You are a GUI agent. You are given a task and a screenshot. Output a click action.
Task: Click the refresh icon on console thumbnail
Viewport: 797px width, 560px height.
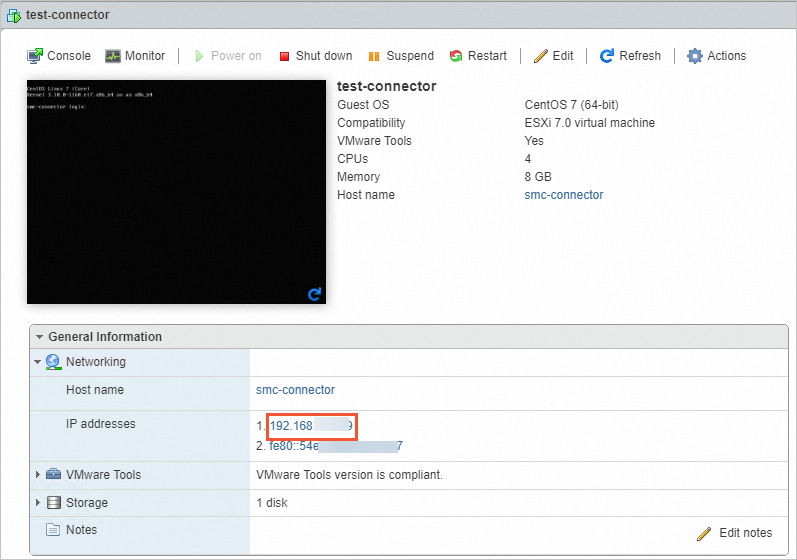click(315, 294)
